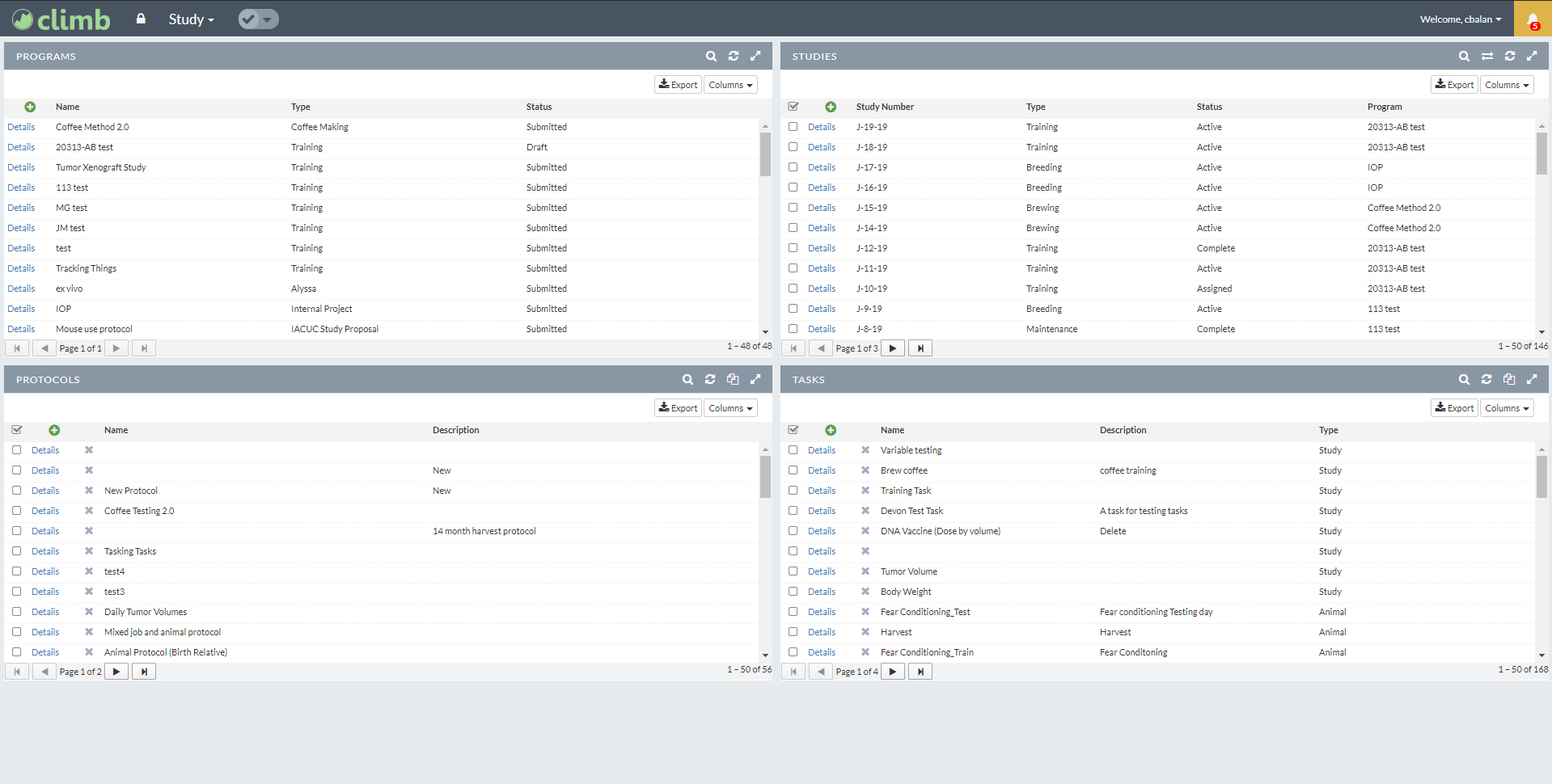Click the climb logo
Screen dimensions: 1552x784
coord(61,19)
